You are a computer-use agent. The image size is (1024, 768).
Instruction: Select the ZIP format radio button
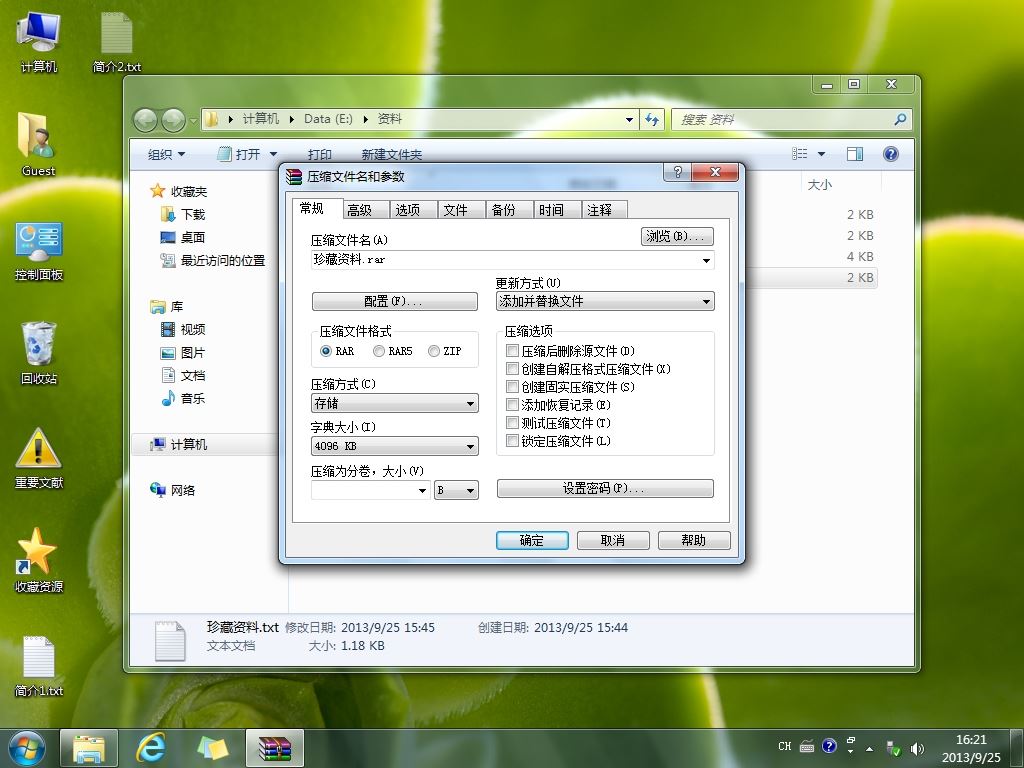tap(434, 351)
